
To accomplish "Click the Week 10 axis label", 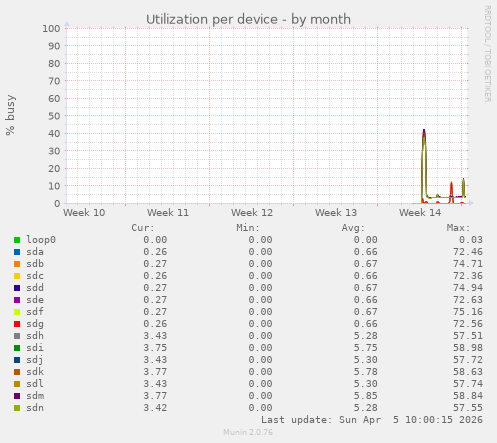I will [84, 213].
